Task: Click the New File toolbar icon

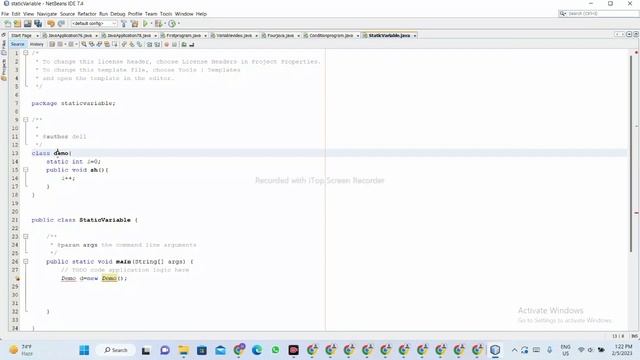Action: (7, 24)
